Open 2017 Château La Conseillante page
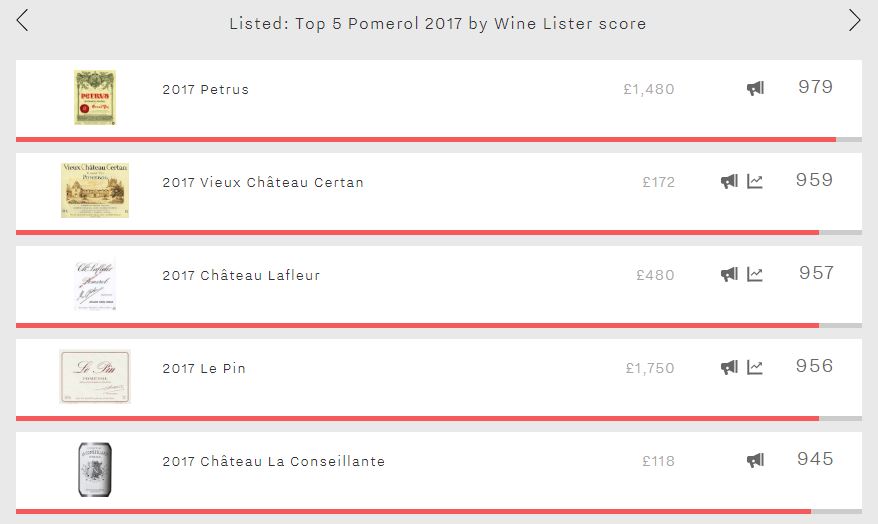 (273, 461)
